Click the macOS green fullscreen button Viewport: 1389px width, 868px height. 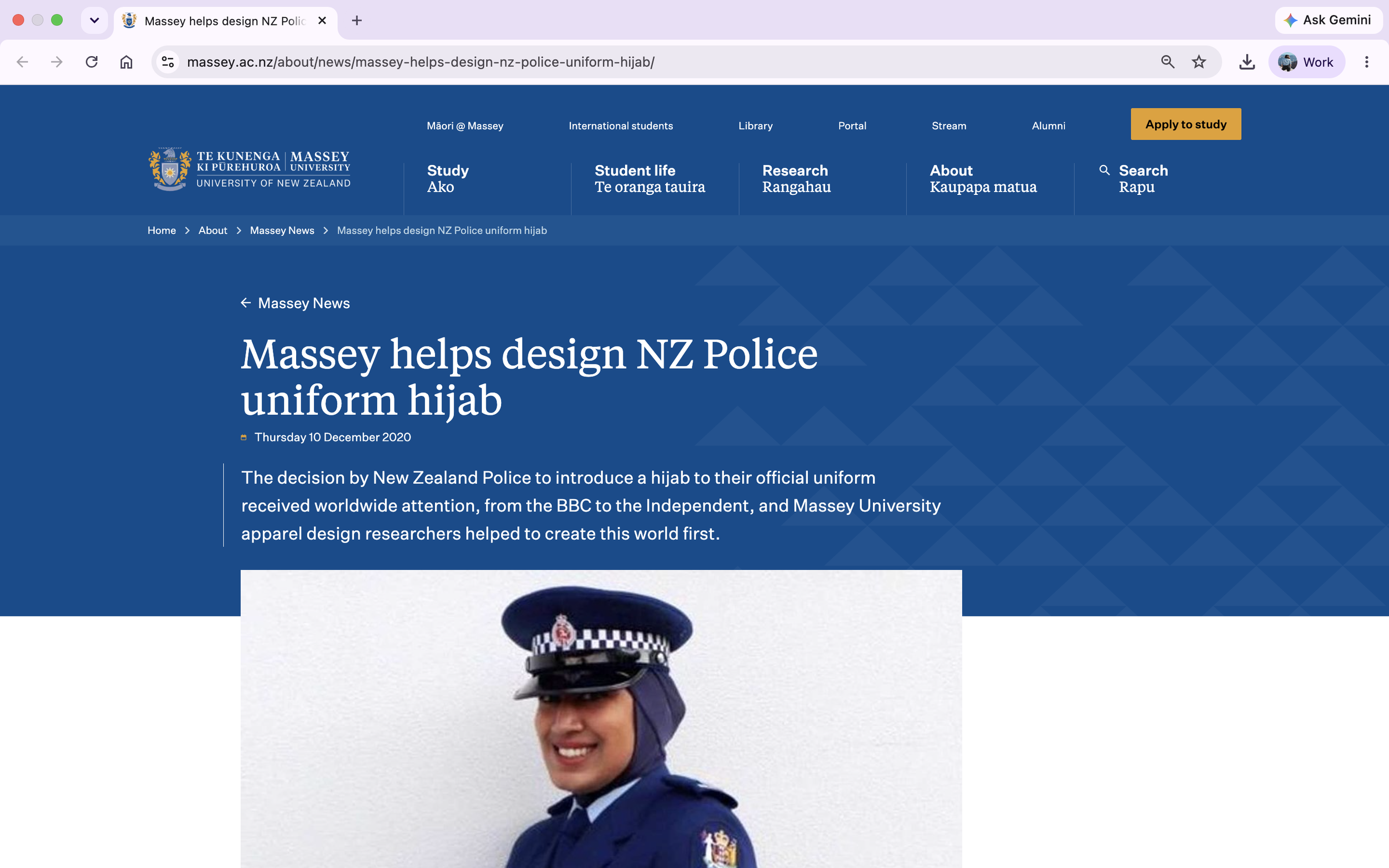pos(57,20)
